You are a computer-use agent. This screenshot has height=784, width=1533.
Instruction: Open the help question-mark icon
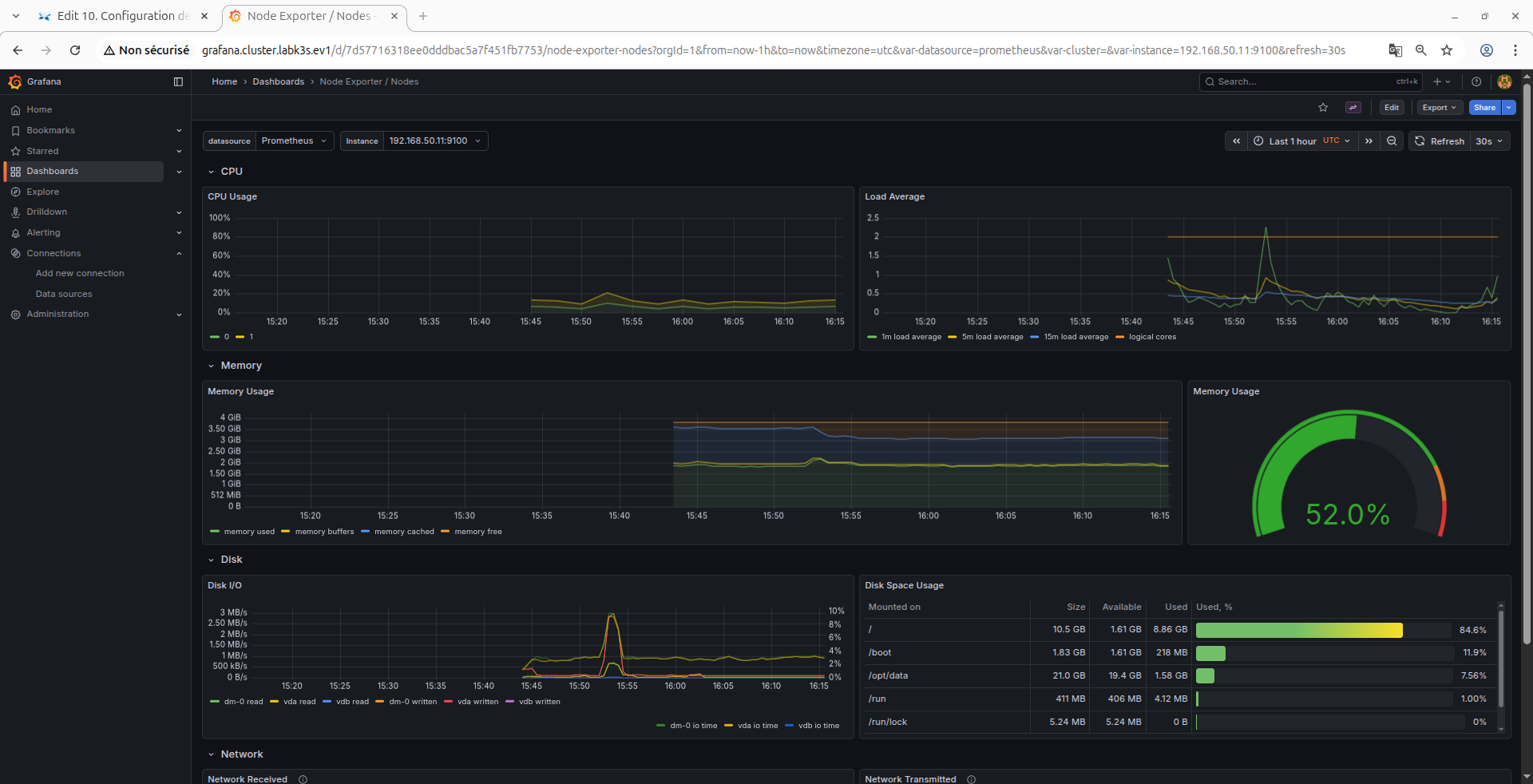tap(1476, 81)
